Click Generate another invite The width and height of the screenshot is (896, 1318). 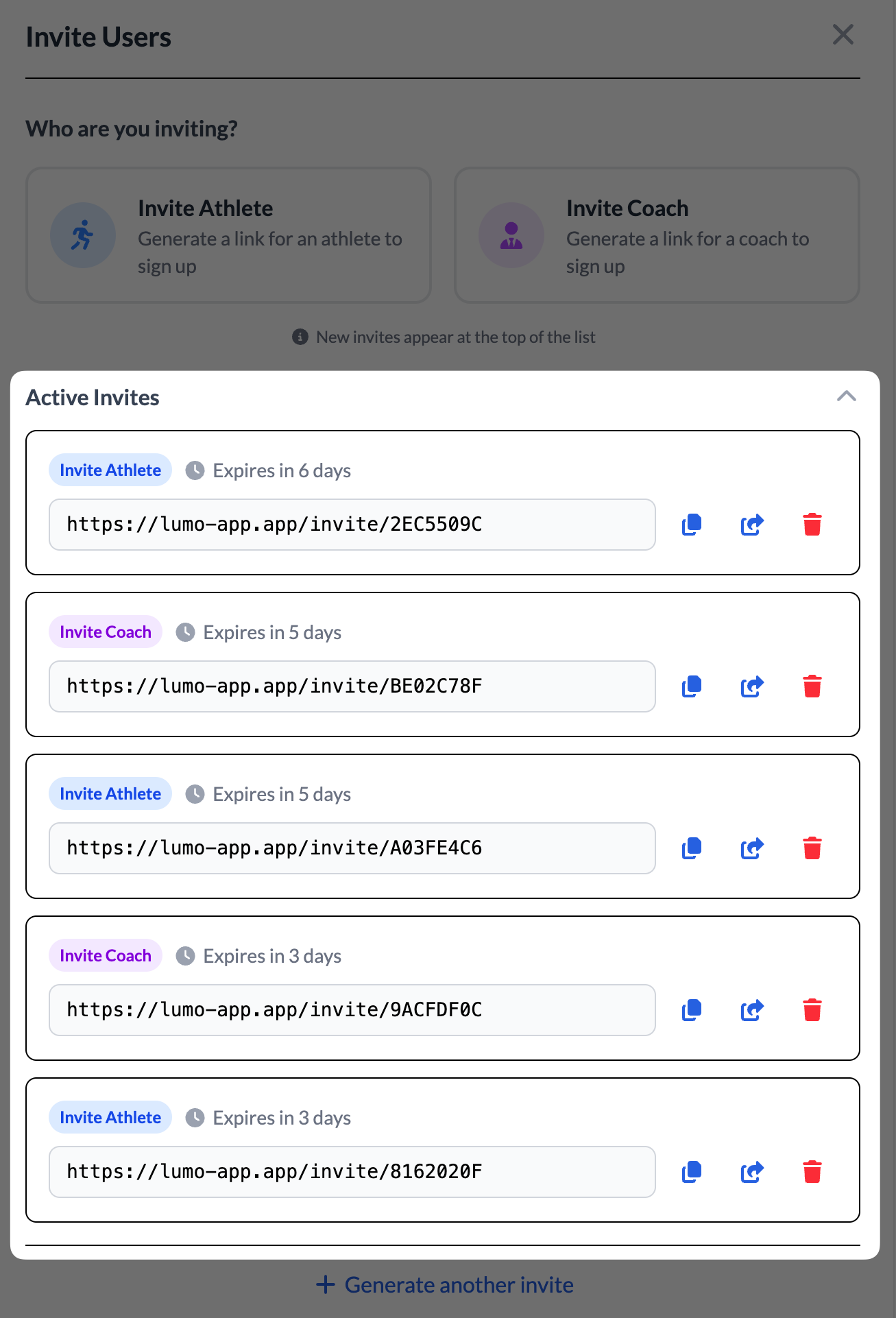click(x=447, y=1284)
